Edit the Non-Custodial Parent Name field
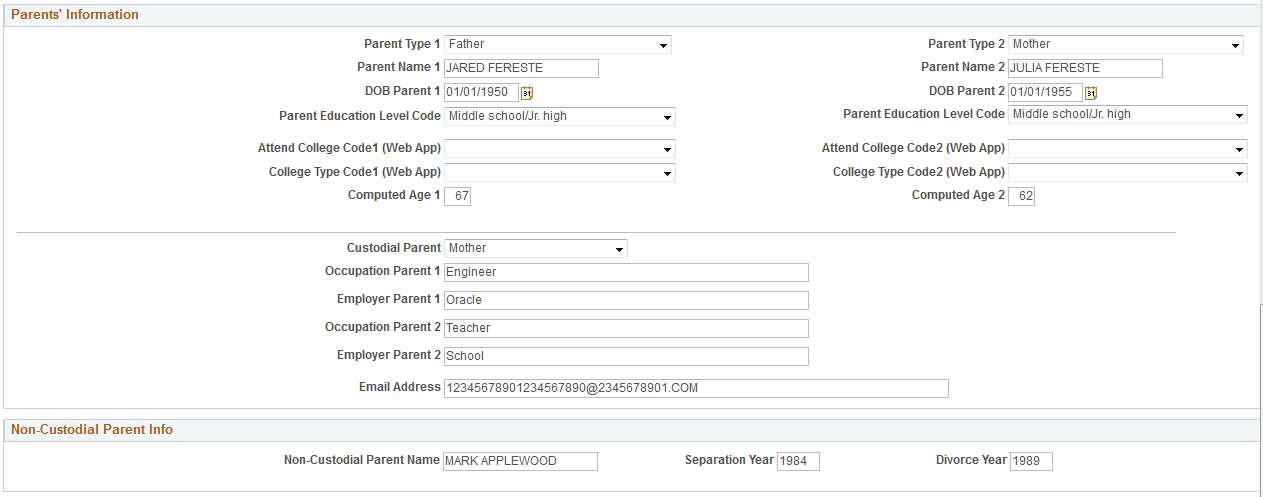Screen dimensions: 1263x497 [520, 461]
